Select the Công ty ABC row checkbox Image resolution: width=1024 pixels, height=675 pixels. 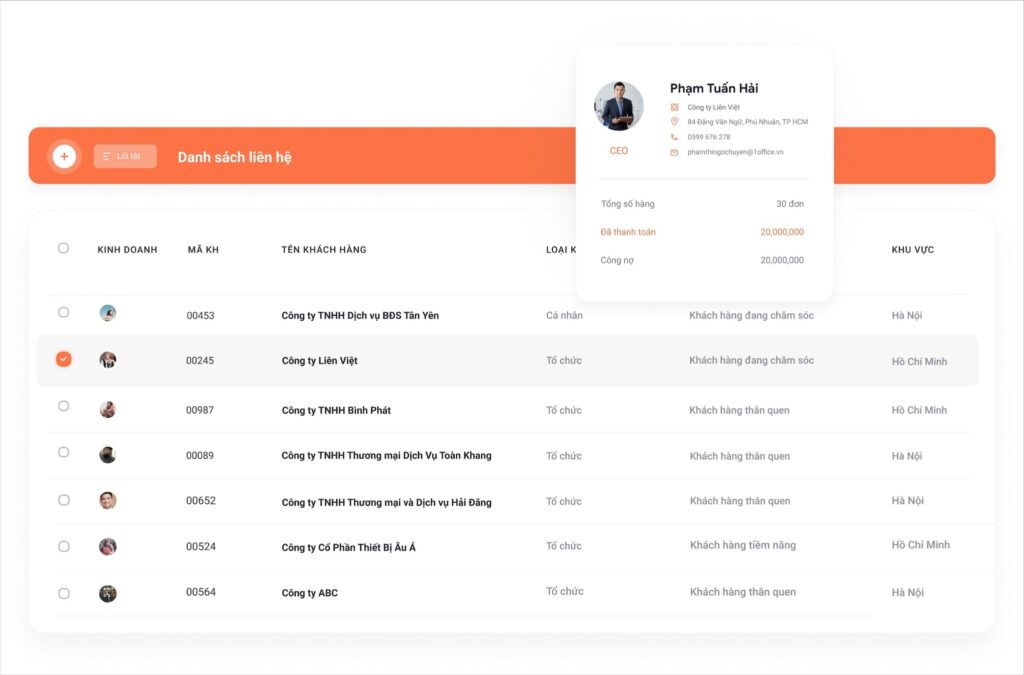(x=63, y=593)
